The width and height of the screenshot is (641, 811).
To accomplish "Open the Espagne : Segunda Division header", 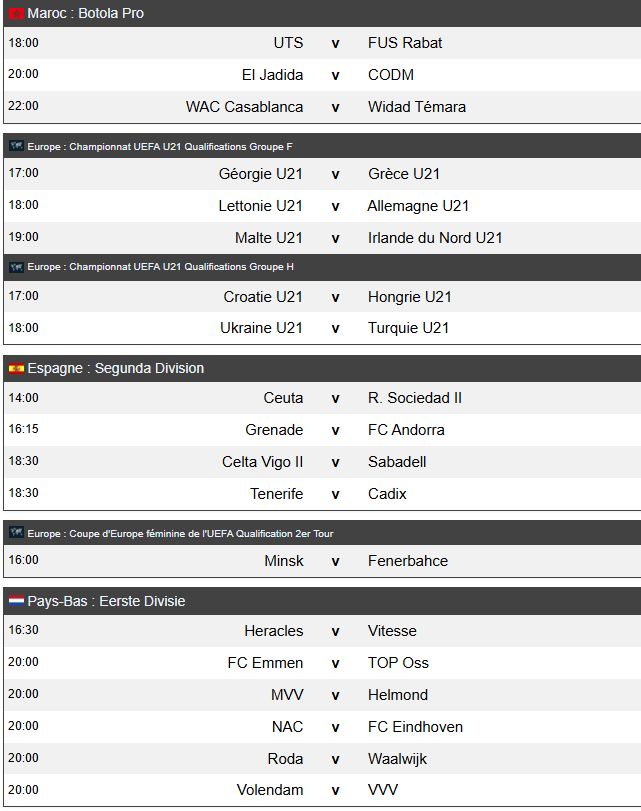I will [x=322, y=368].
